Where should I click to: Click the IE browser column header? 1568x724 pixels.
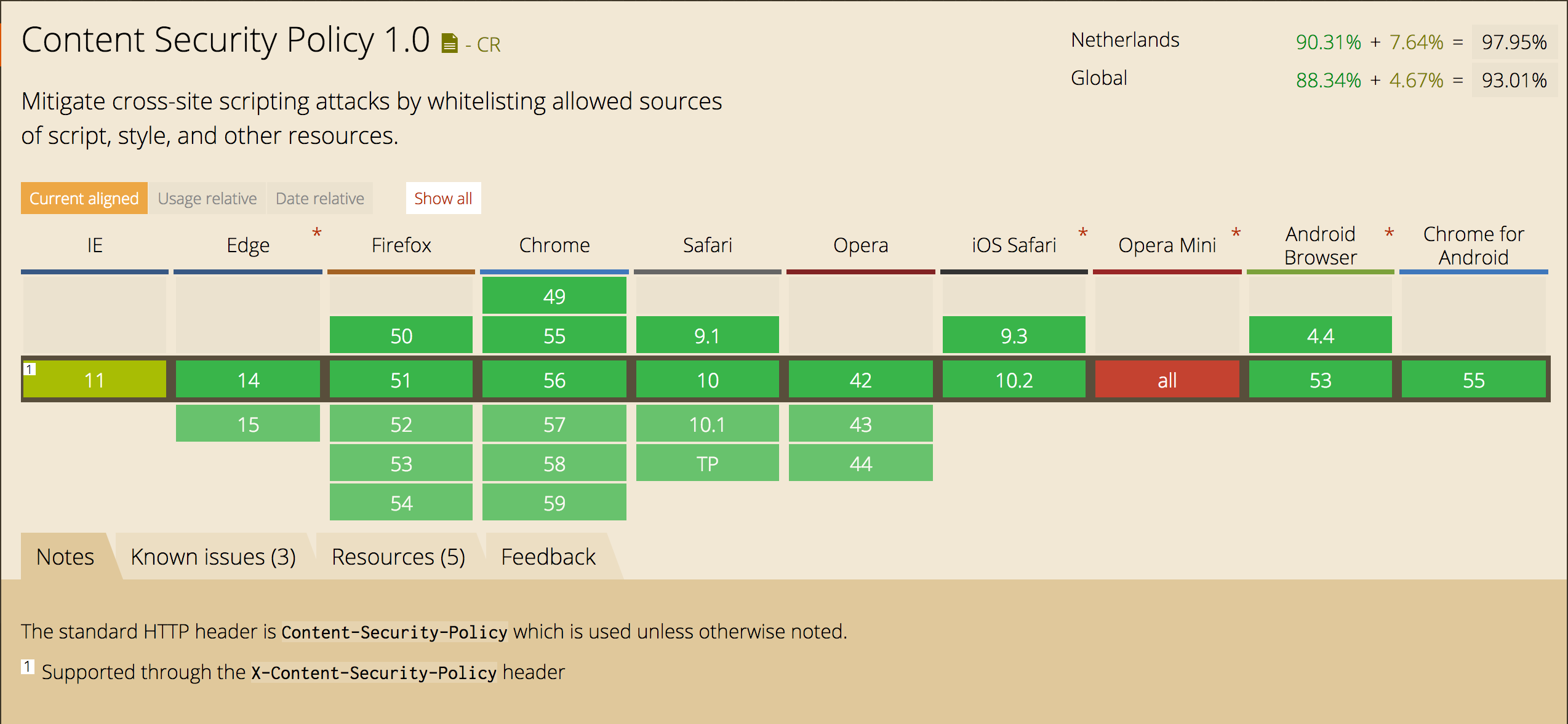pyautogui.click(x=95, y=245)
